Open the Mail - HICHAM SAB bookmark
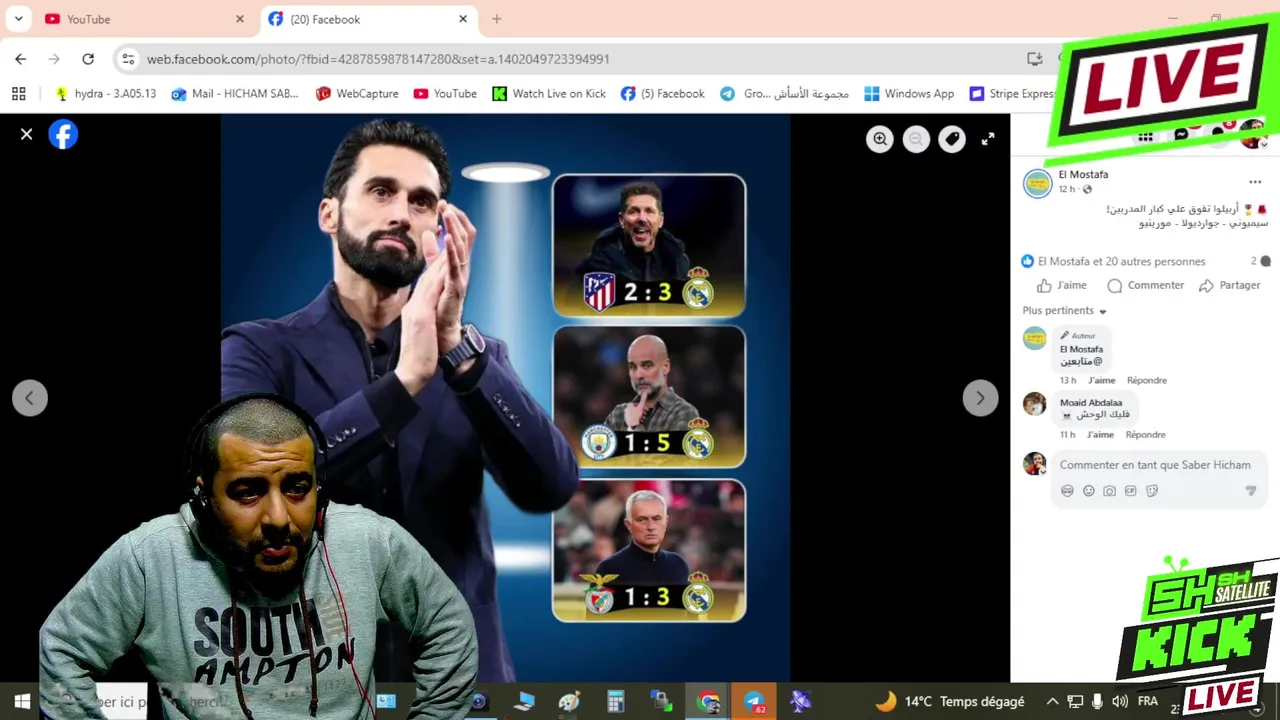The image size is (1280, 720). (x=235, y=94)
